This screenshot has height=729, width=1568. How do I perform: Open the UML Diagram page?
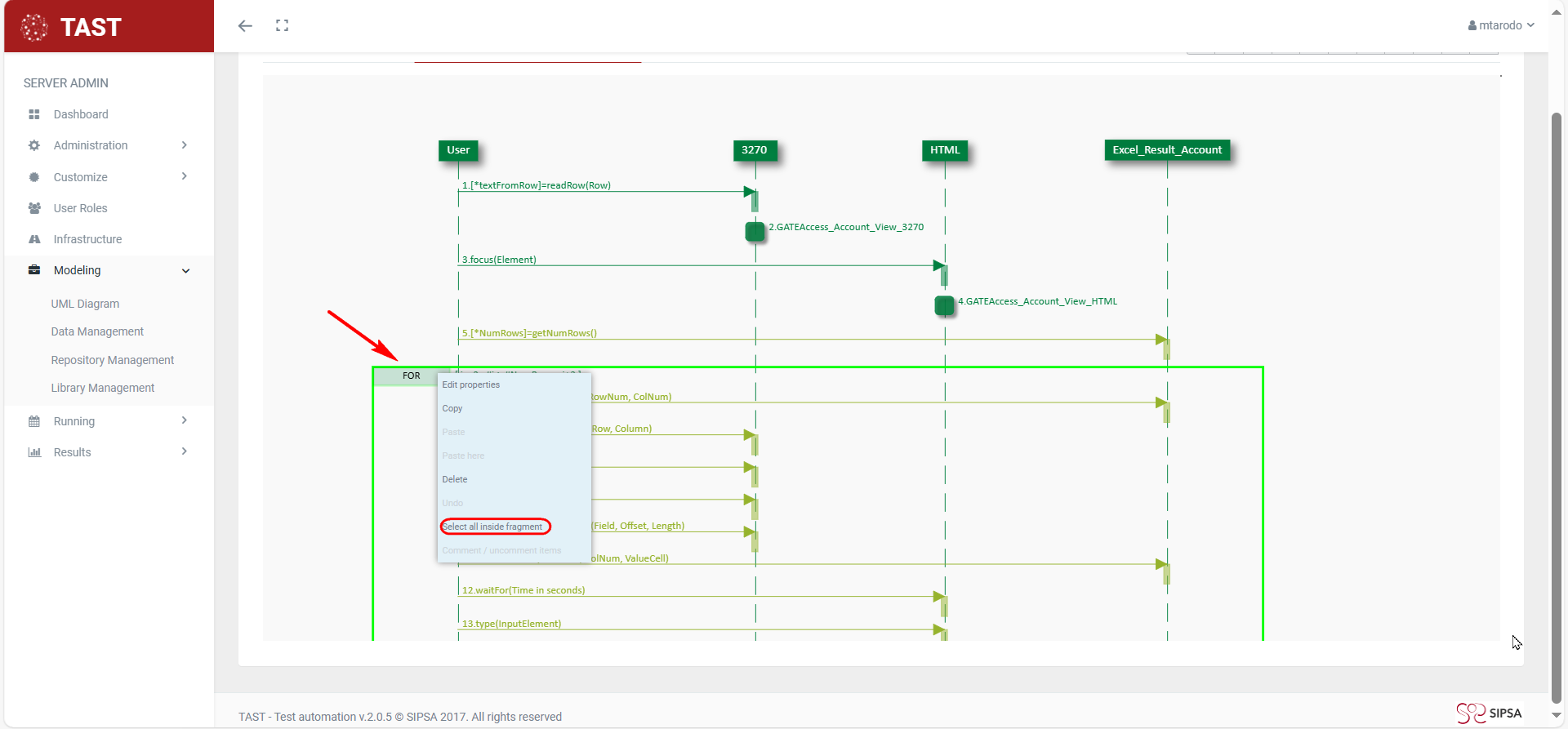[x=85, y=304]
